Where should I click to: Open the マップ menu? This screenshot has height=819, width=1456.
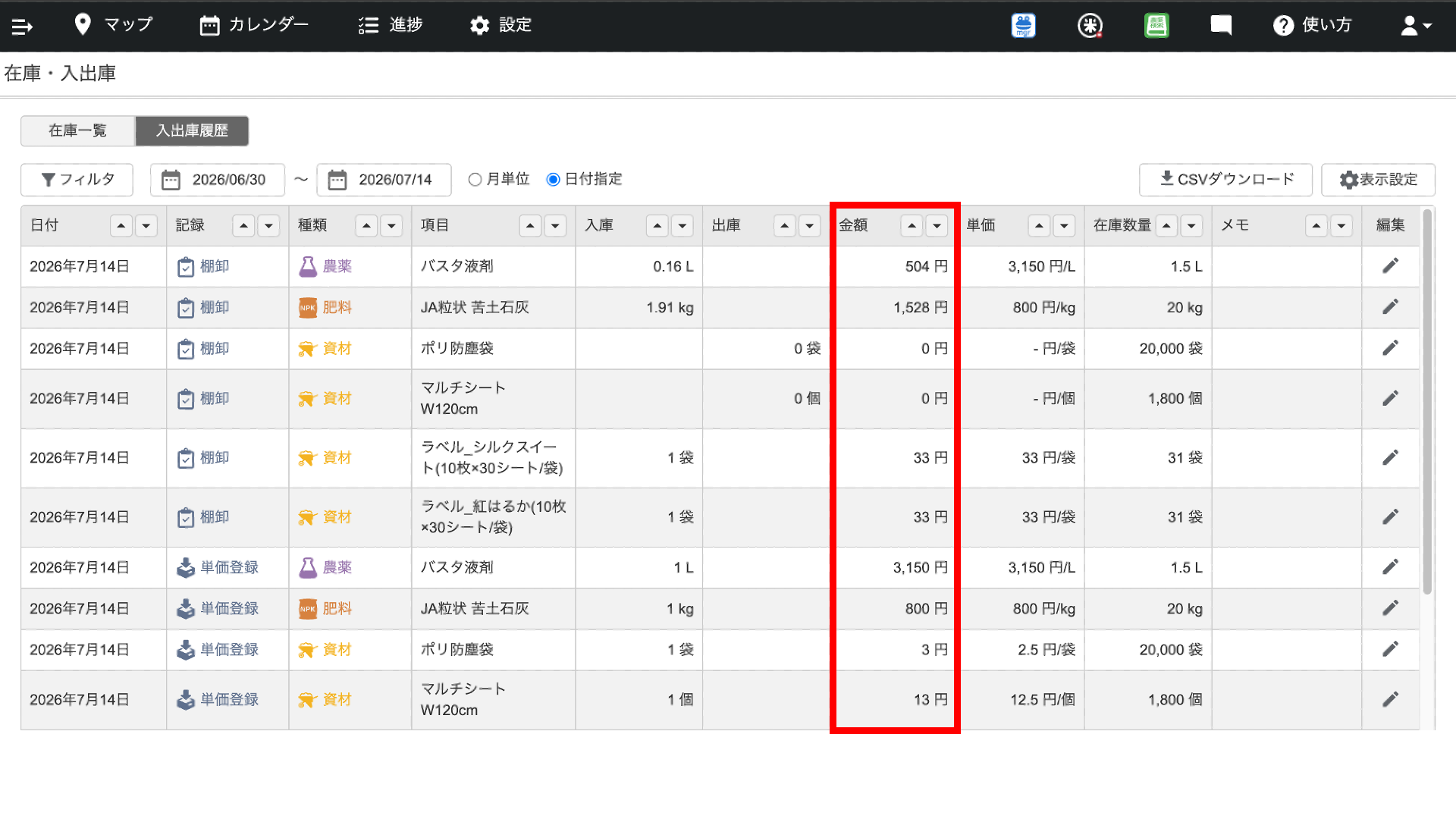114,25
